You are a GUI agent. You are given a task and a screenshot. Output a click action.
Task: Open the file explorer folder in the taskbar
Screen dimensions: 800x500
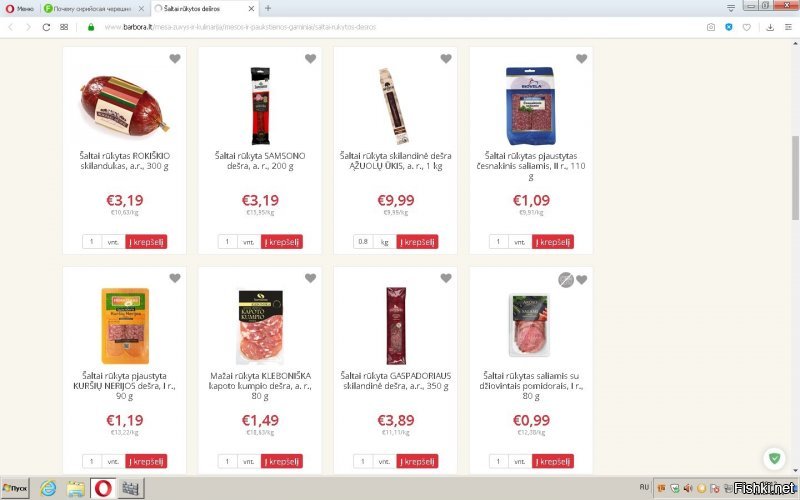tap(76, 488)
